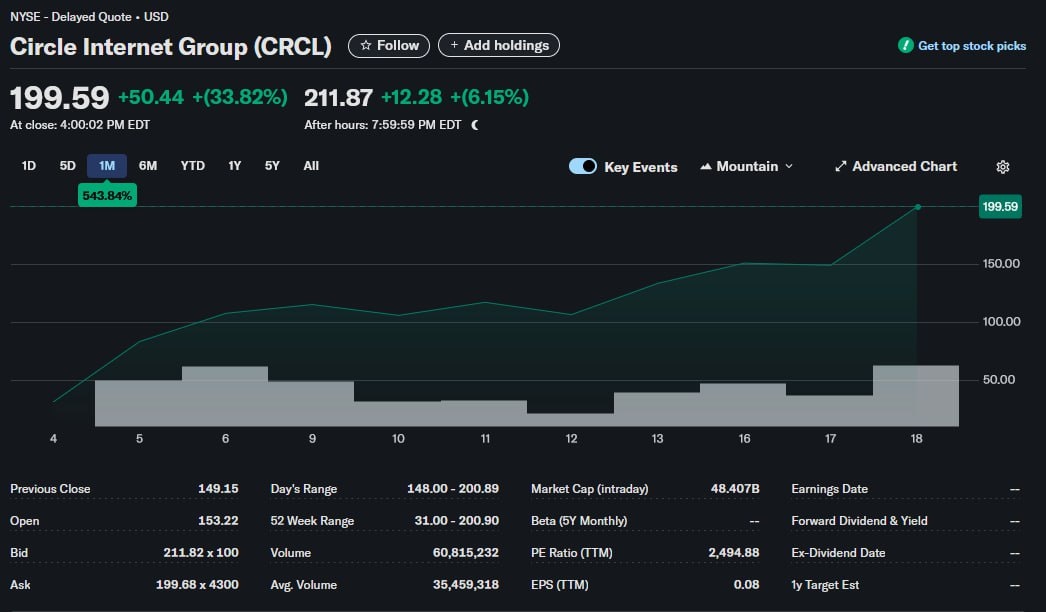Click the Beta (5Y Monthly) label
1046x612 pixels.
coord(579,521)
